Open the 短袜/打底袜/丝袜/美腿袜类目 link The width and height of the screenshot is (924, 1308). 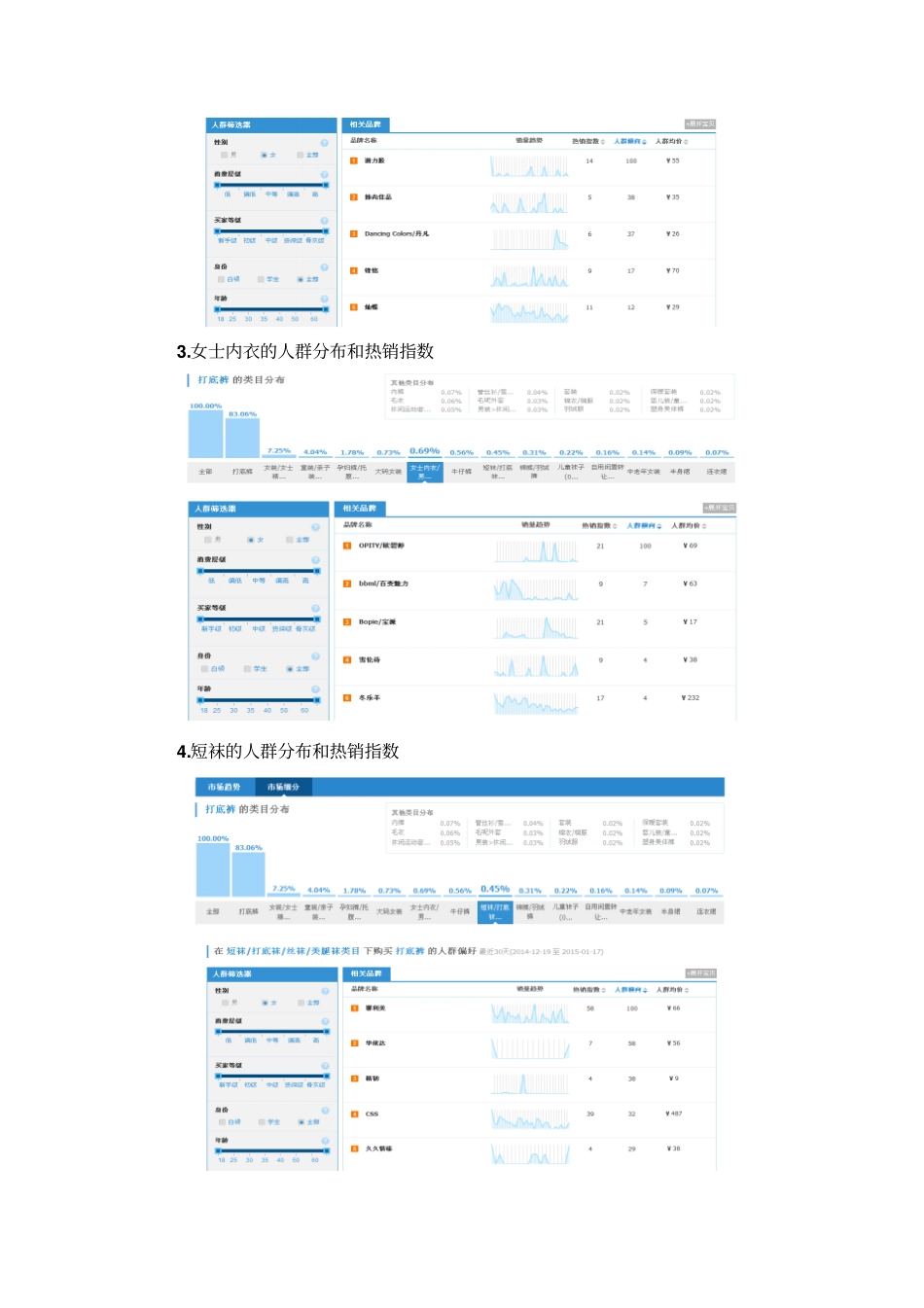pos(293,951)
